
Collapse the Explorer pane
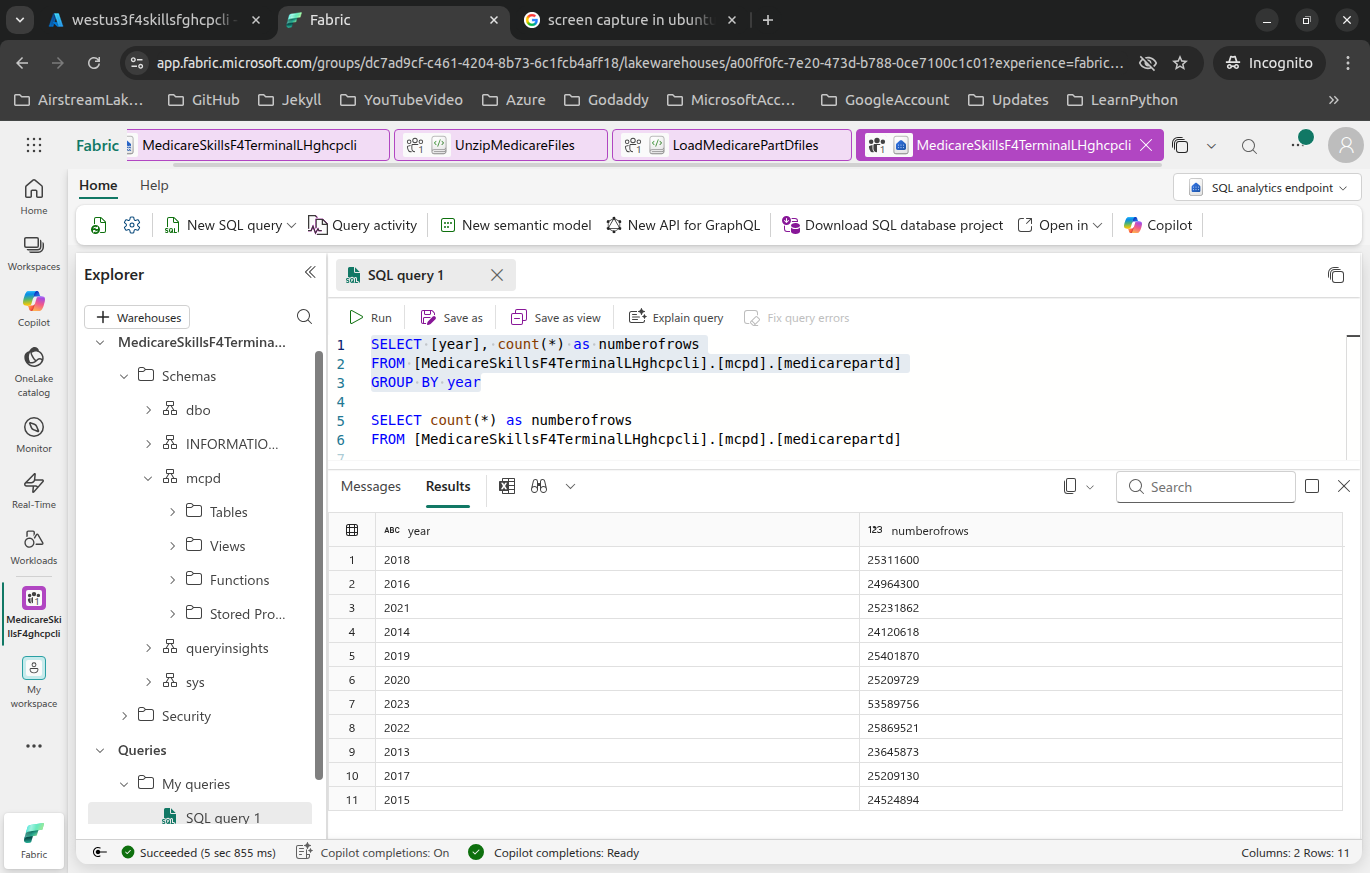(310, 273)
